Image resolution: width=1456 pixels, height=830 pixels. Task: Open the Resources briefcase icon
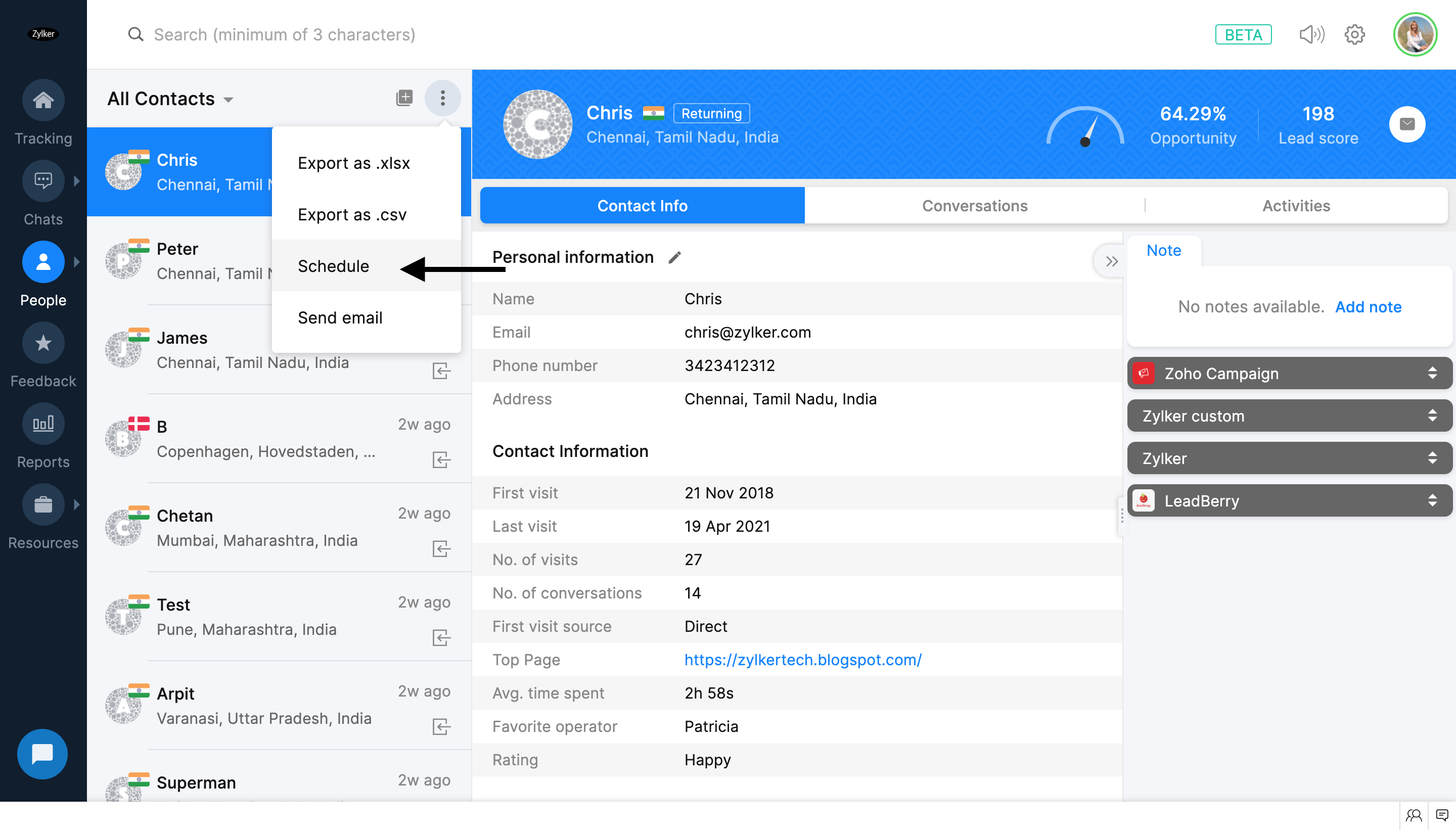43,505
